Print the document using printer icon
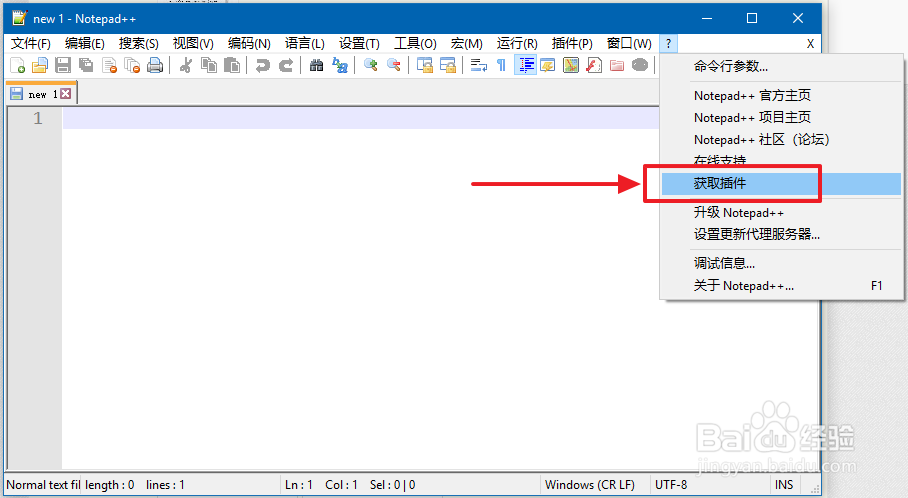This screenshot has height=498, width=908. (155, 65)
